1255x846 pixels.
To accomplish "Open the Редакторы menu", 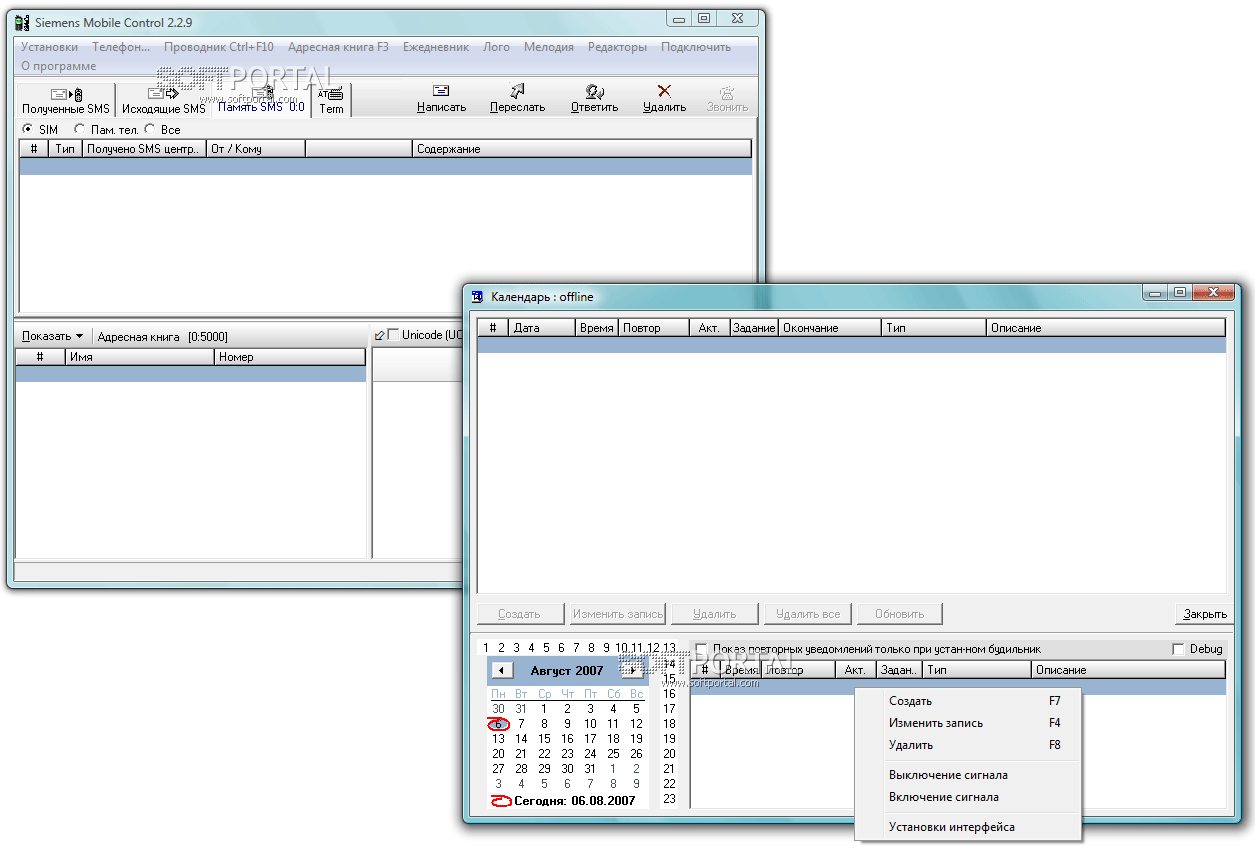I will click(617, 47).
